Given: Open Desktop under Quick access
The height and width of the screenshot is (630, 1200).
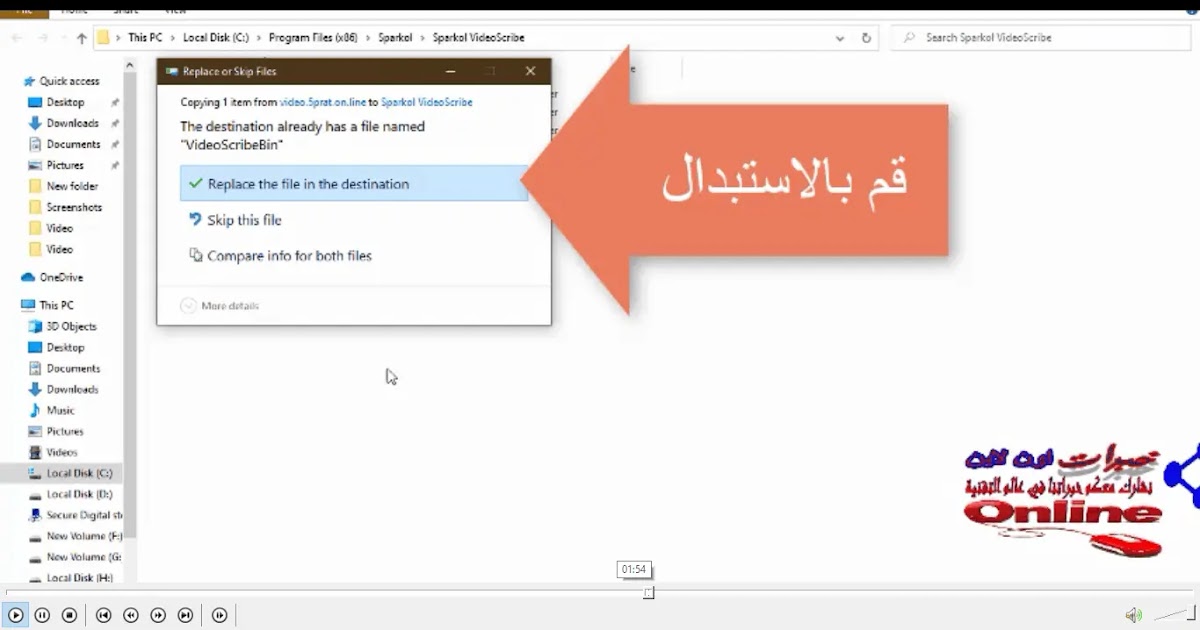Looking at the screenshot, I should (65, 102).
